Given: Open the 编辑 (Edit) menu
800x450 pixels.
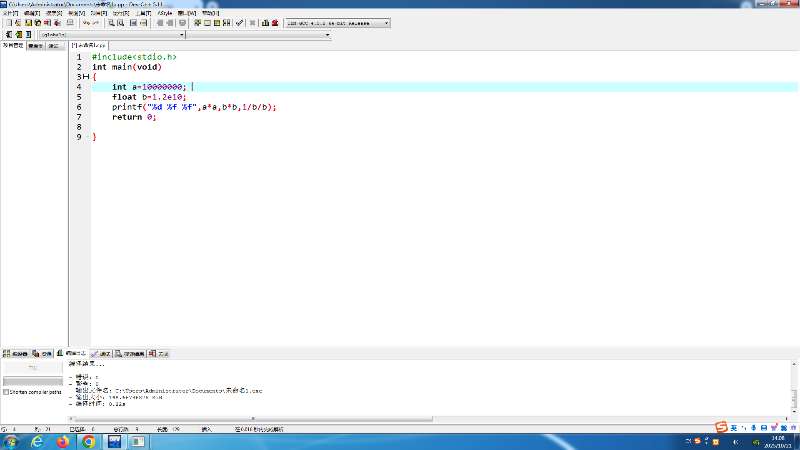Looking at the screenshot, I should (32, 13).
